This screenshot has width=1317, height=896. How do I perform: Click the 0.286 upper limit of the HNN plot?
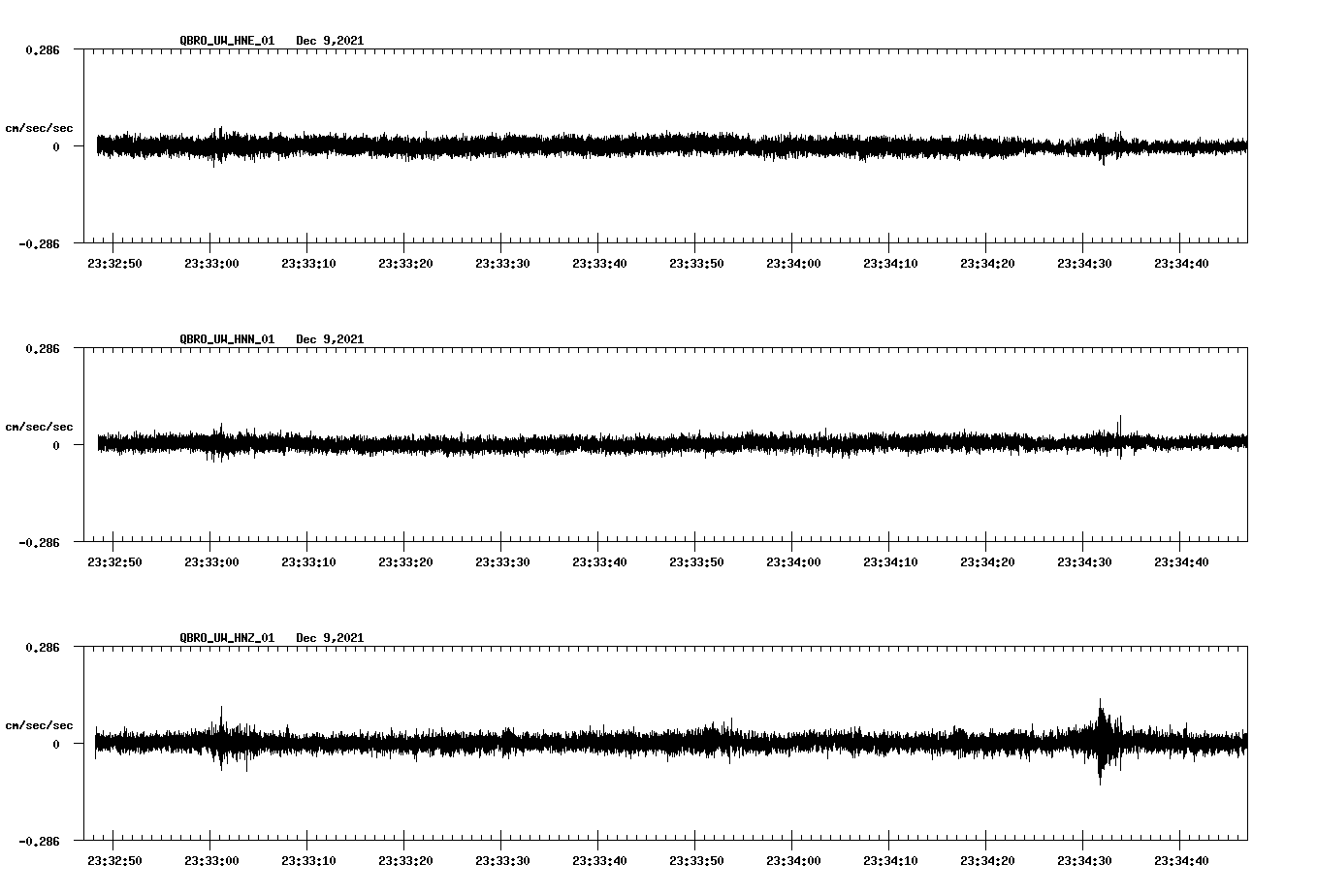pyautogui.click(x=43, y=348)
